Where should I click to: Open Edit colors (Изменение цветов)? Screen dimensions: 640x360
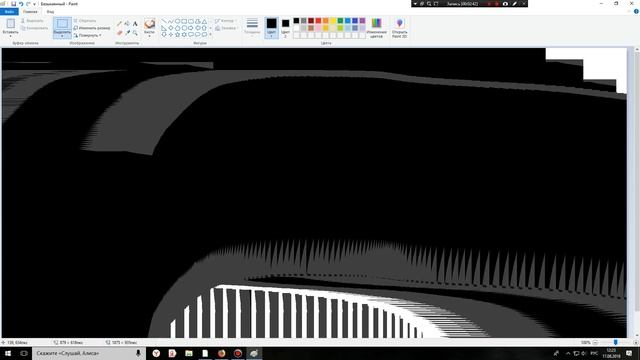376,28
